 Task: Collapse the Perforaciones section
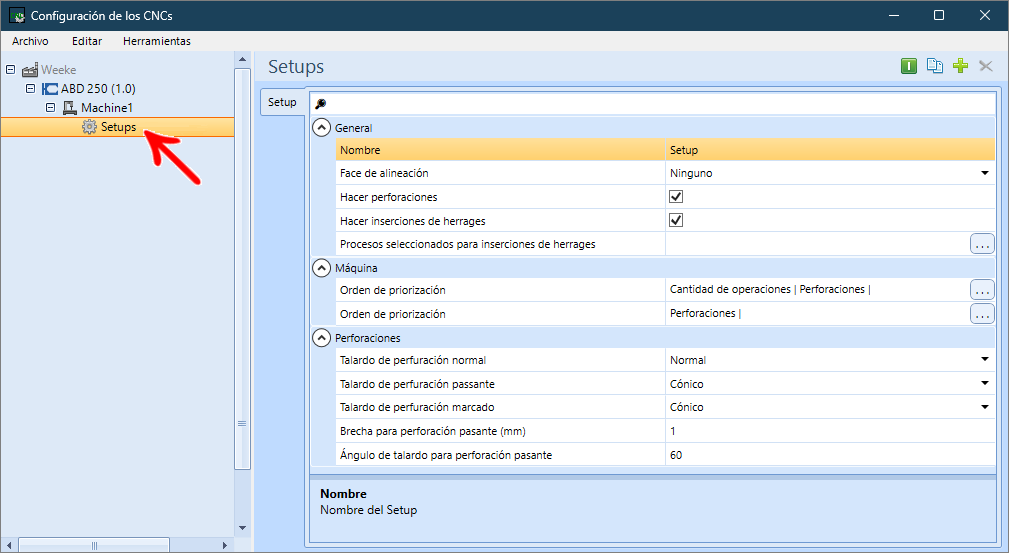[x=321, y=338]
